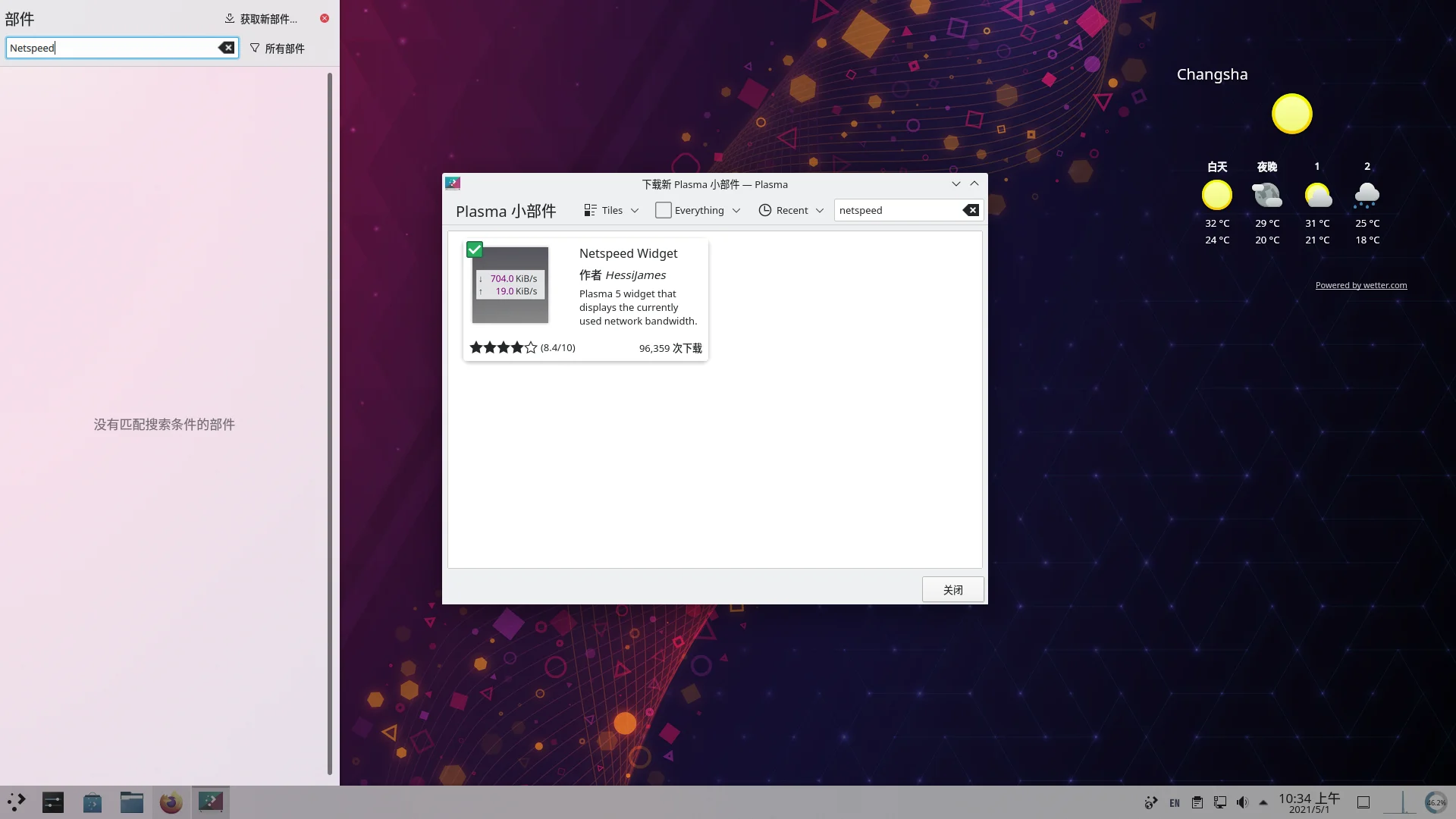Click the 获取新部件 download button
This screenshot has width=1456, height=819.
pos(261,18)
